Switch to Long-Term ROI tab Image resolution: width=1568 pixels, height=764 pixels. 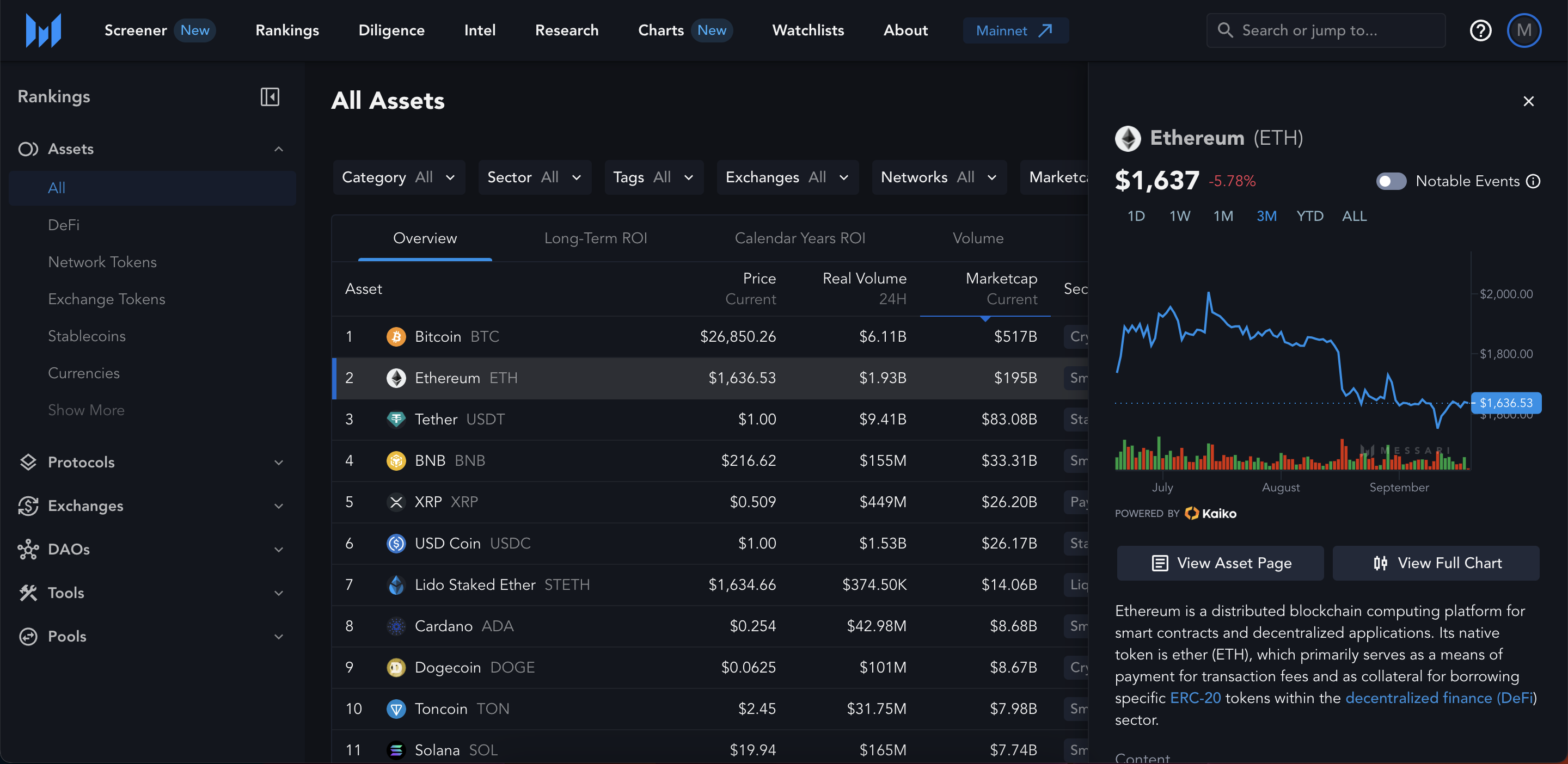click(595, 238)
